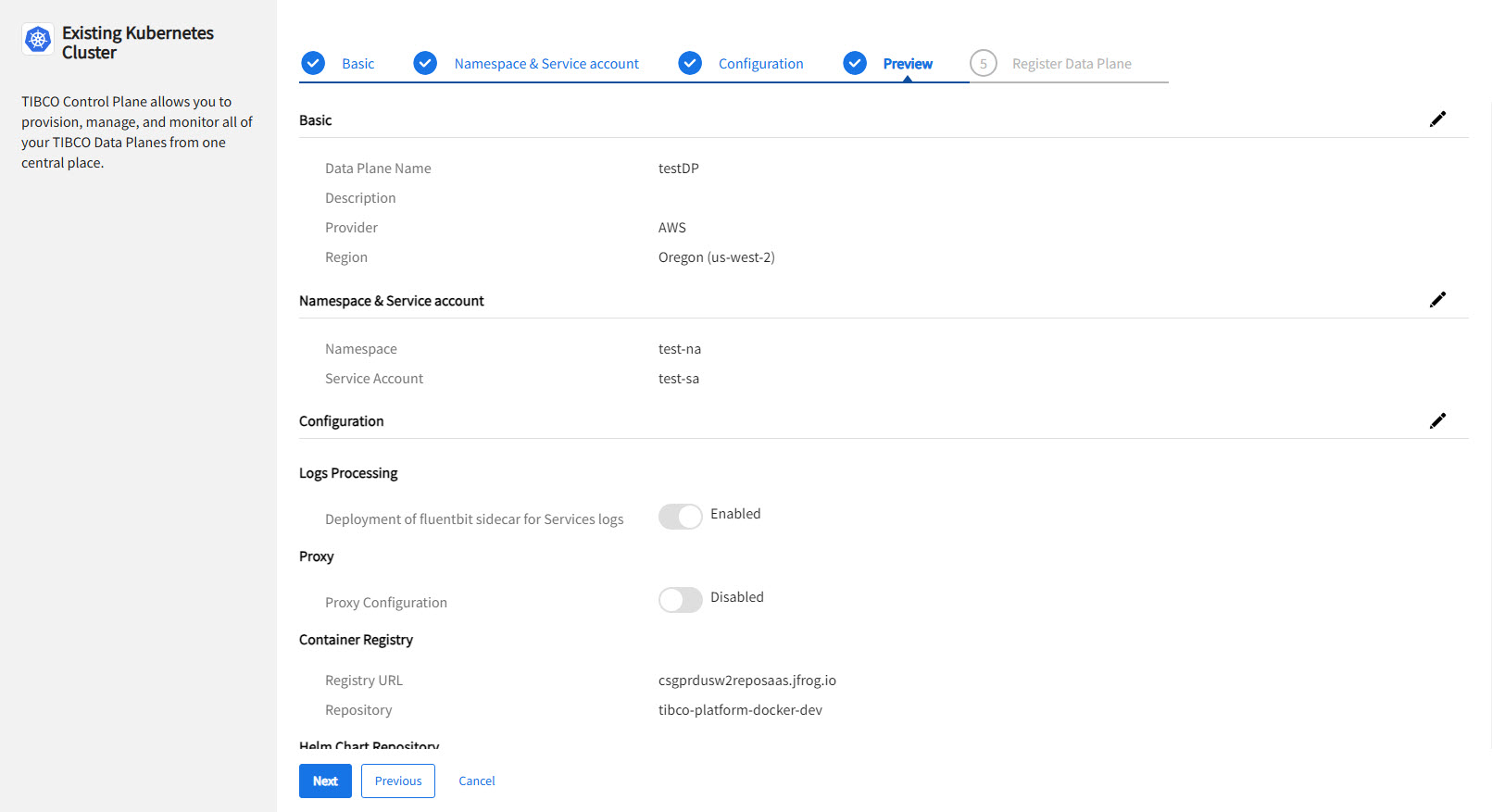Toggle the Proxy Configuration switch

click(x=681, y=600)
